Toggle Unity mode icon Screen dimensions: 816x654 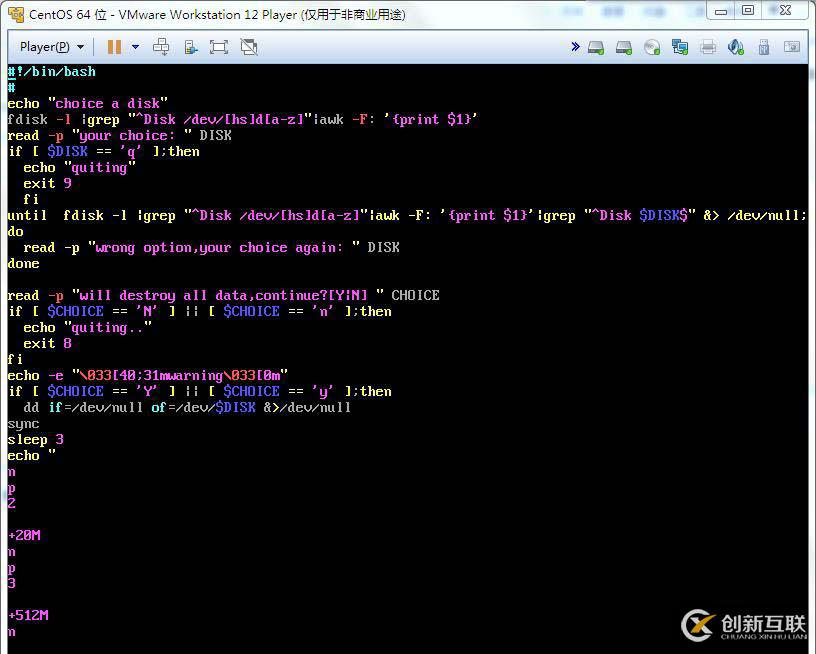coord(249,47)
